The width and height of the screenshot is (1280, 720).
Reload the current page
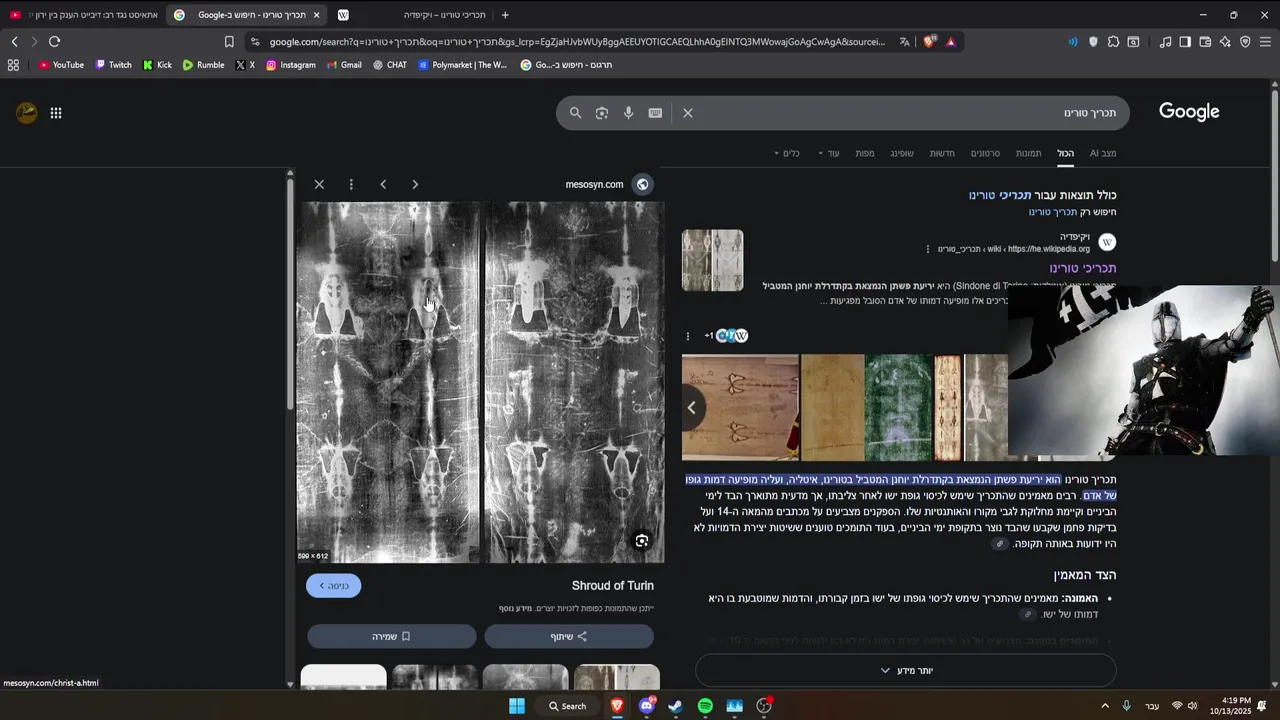coord(54,41)
